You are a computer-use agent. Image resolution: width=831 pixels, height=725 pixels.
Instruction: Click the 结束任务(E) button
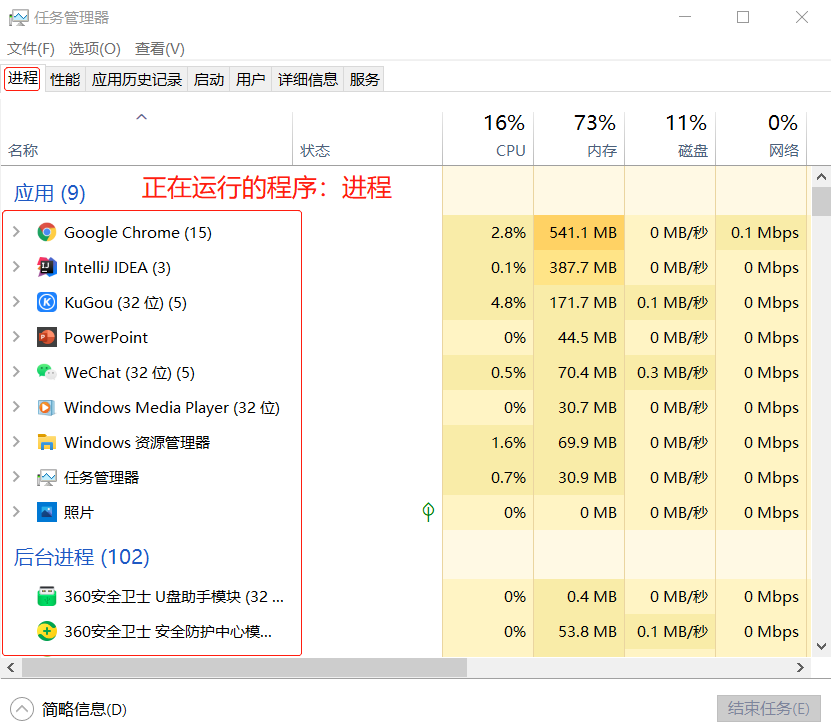click(768, 709)
